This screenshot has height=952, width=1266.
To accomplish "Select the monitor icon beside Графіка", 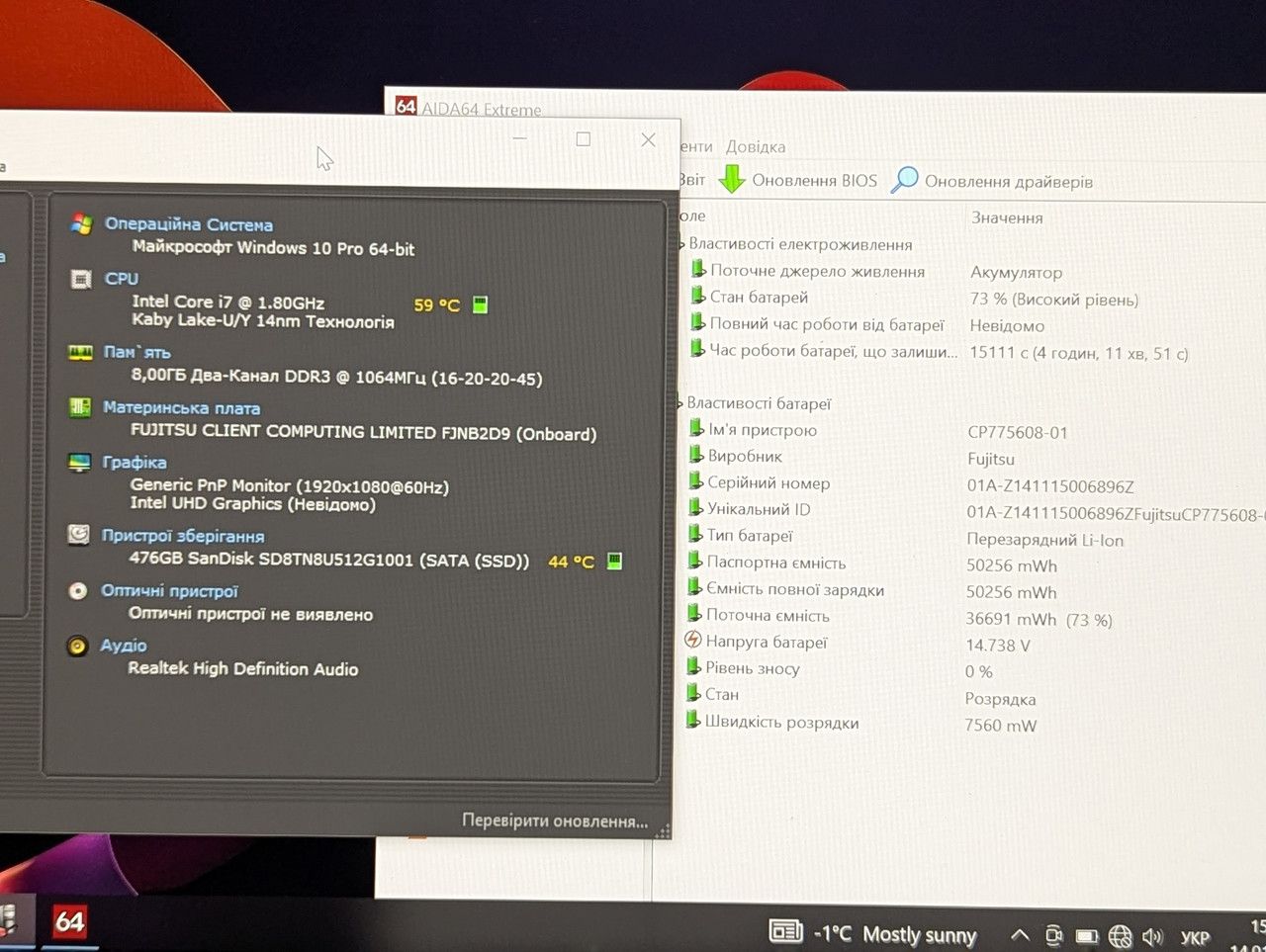I will pyautogui.click(x=79, y=463).
